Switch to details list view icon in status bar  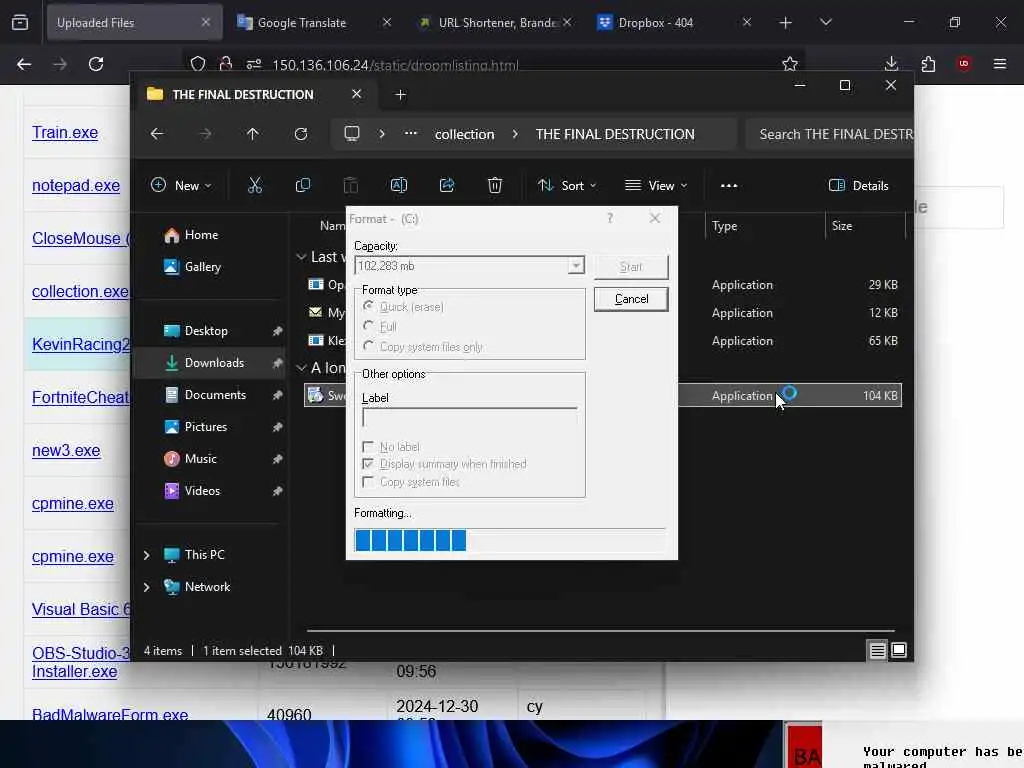877,650
